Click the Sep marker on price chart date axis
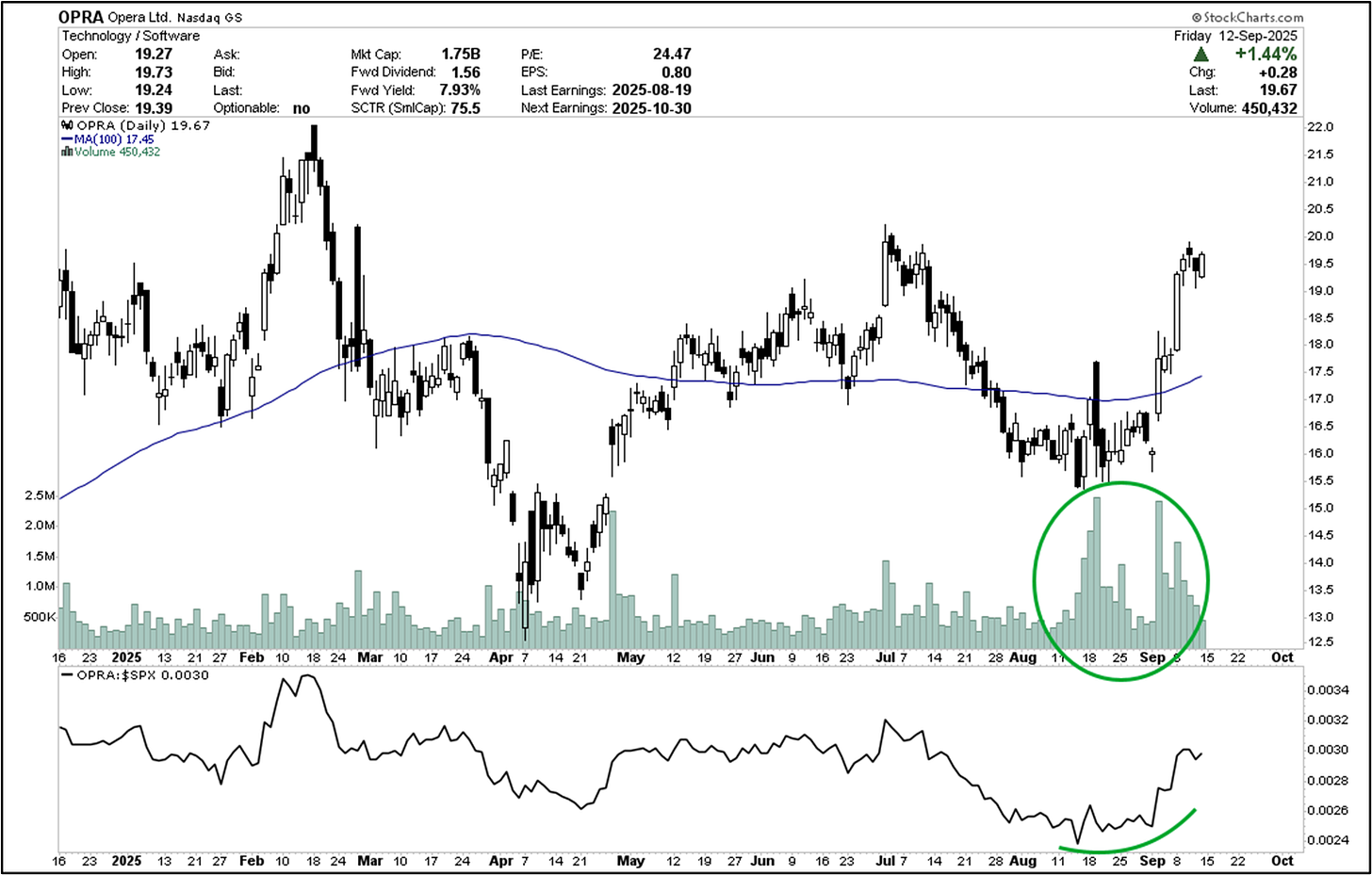Viewport: 1372px width, 875px height. click(x=1151, y=657)
